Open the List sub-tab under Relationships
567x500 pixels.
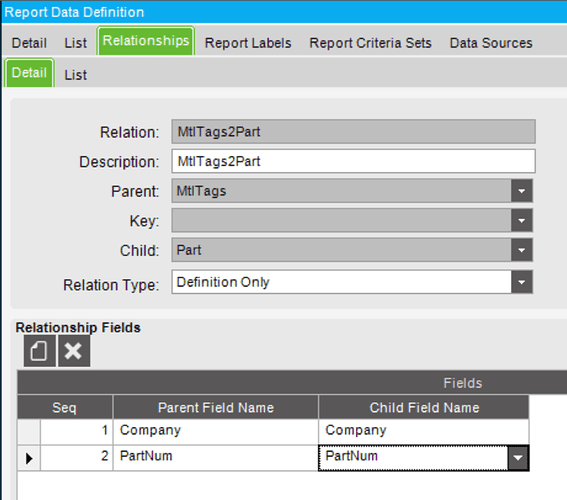[76, 75]
